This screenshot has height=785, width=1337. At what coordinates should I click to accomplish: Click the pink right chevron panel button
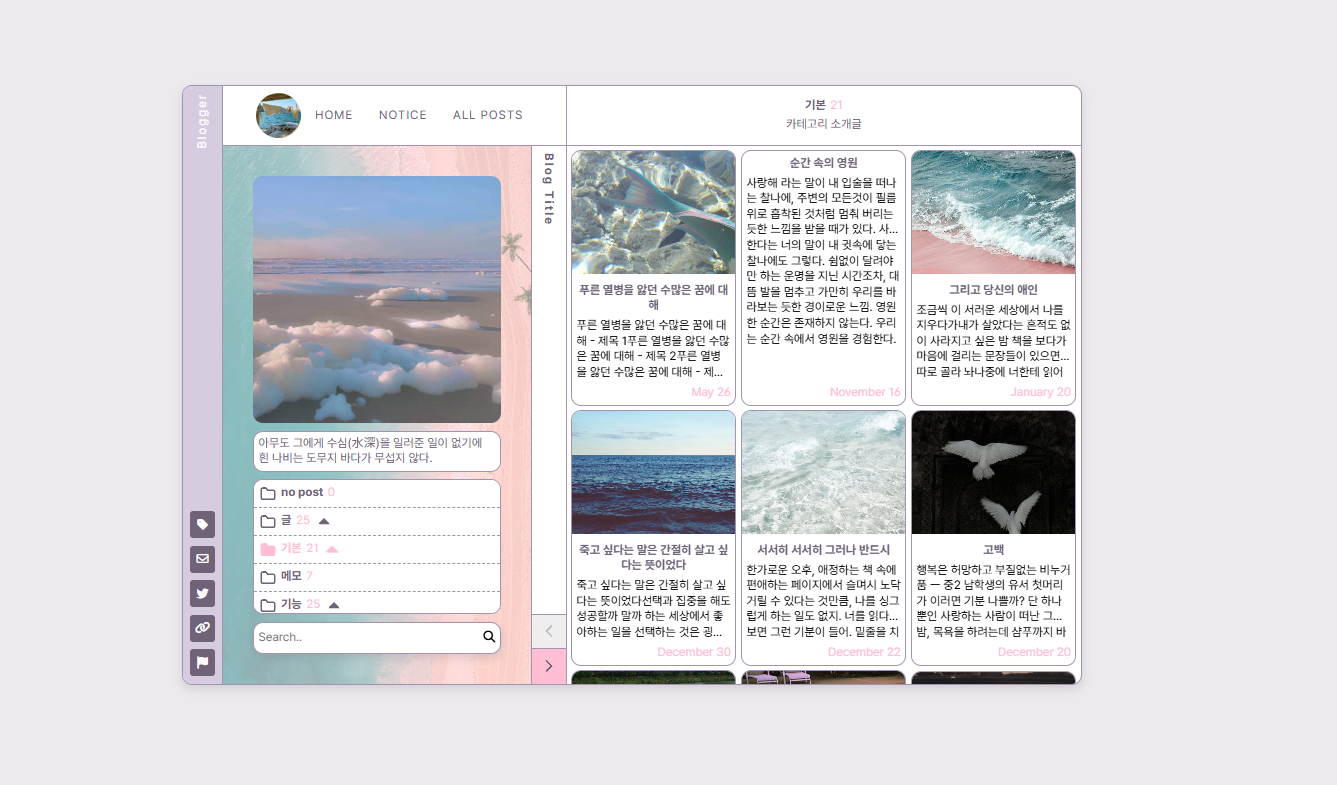(x=549, y=666)
